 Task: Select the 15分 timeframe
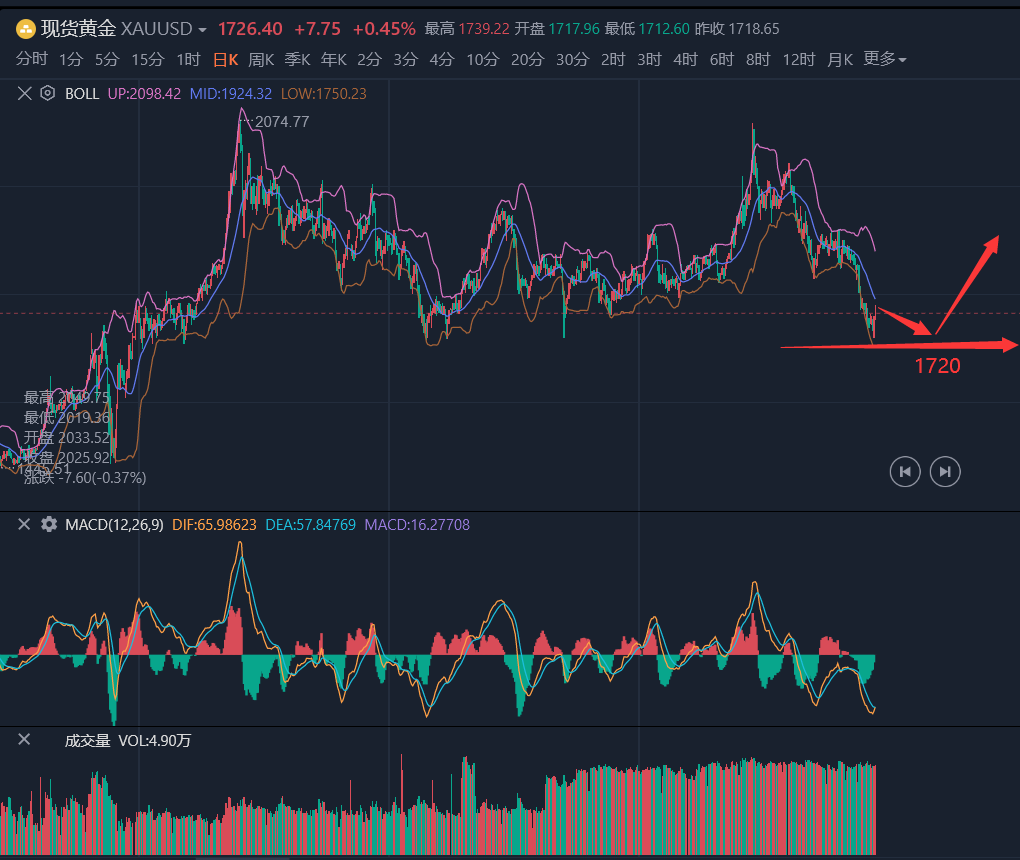click(x=148, y=60)
